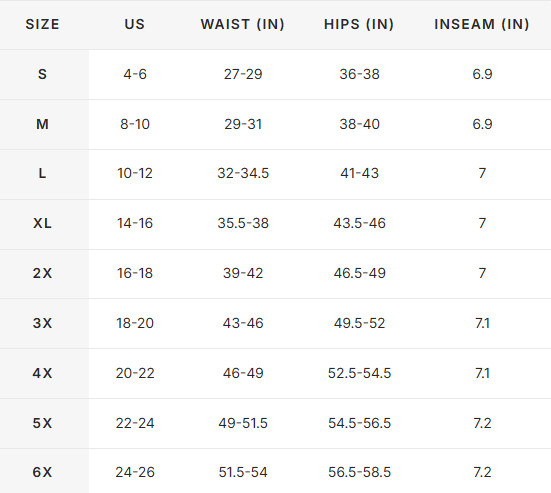Click the US 18-20 cell
This screenshot has height=493, width=551.
(x=135, y=323)
